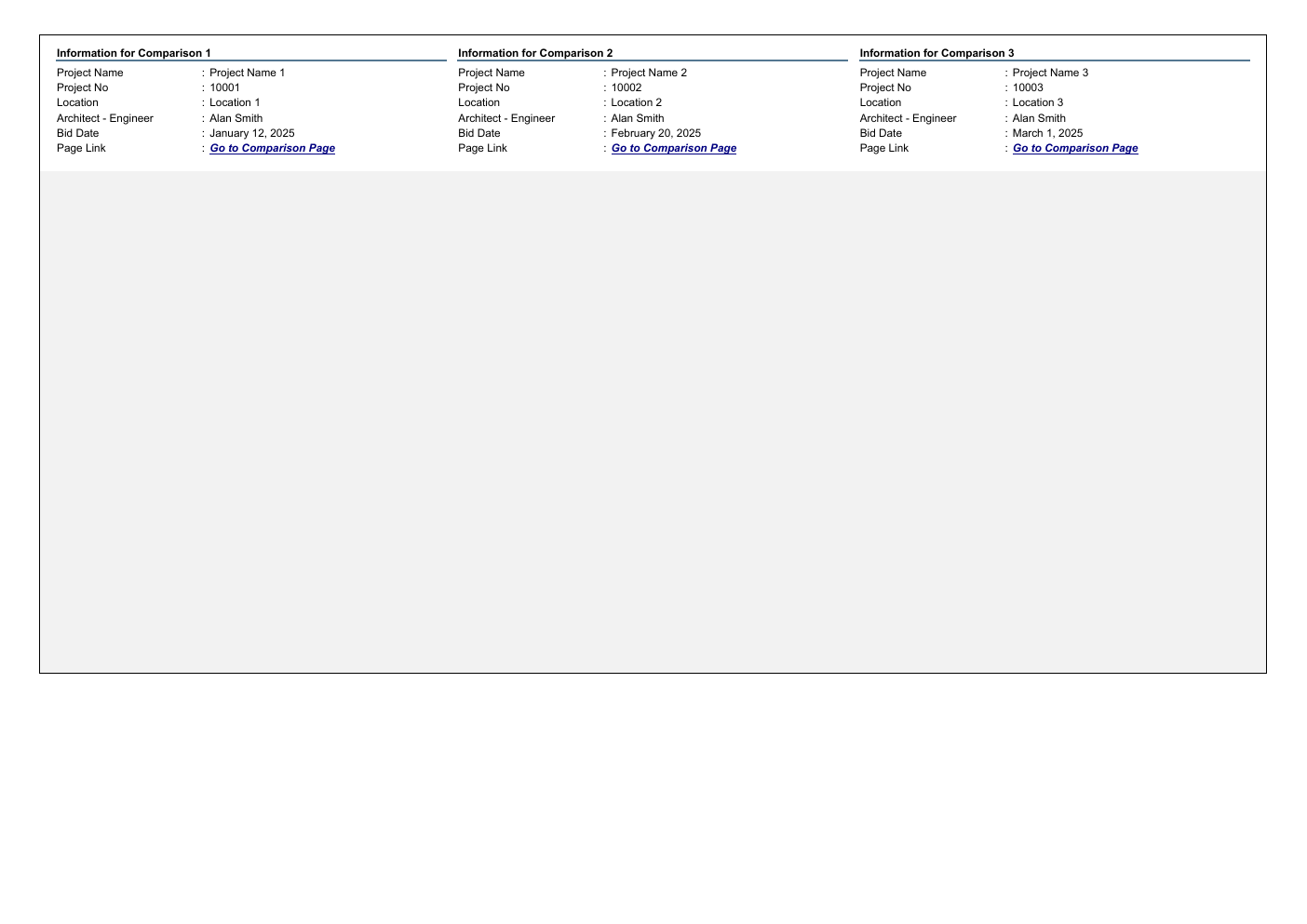Open Comparison 3 'Go to Comparison Page' link

pos(1075,149)
